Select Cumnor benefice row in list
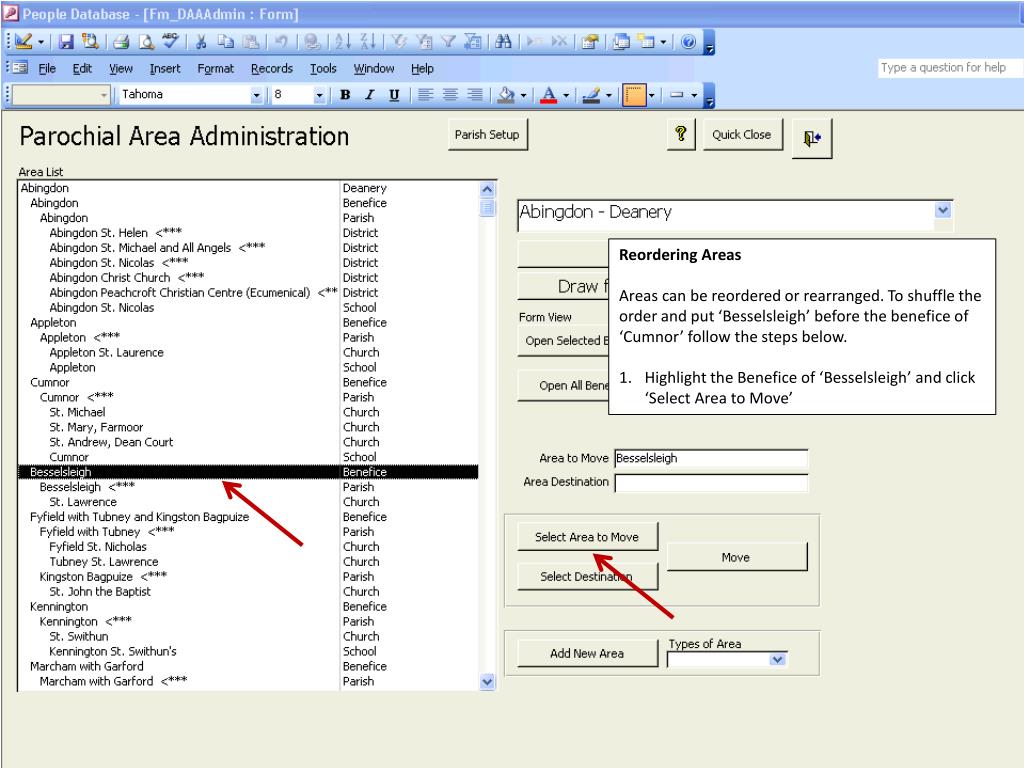This screenshot has height=768, width=1024. [x=248, y=382]
